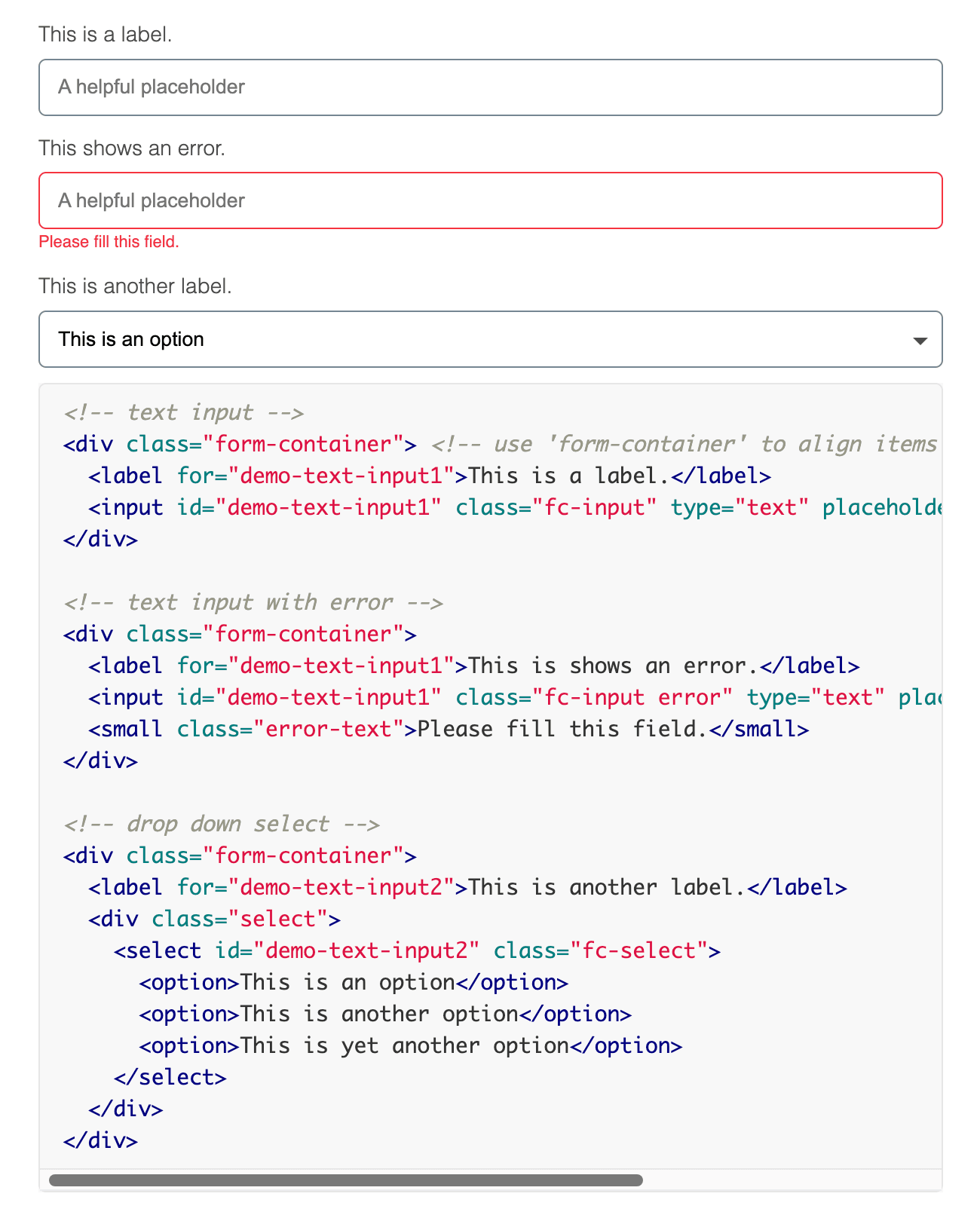The width and height of the screenshot is (980, 1218).
Task: Click the red-bordered error text input
Action: pos(490,200)
